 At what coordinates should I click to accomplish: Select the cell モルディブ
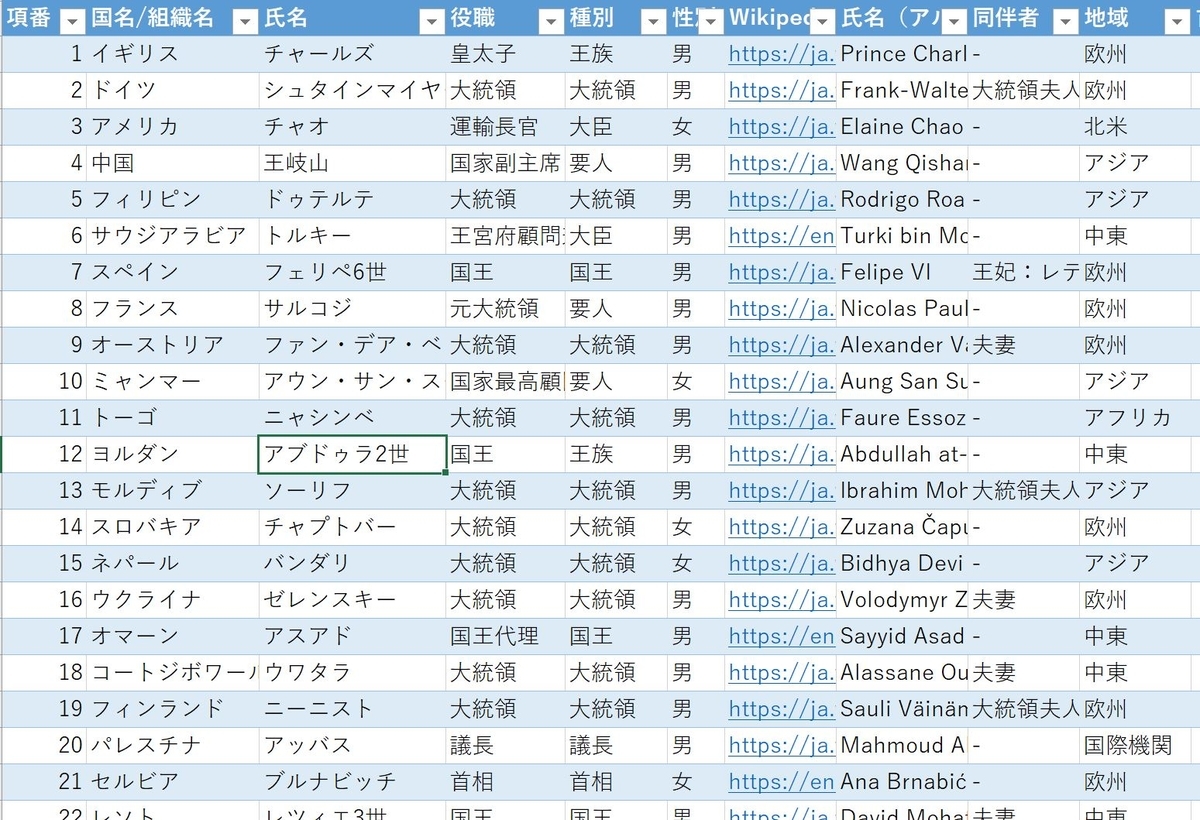[x=173, y=490]
